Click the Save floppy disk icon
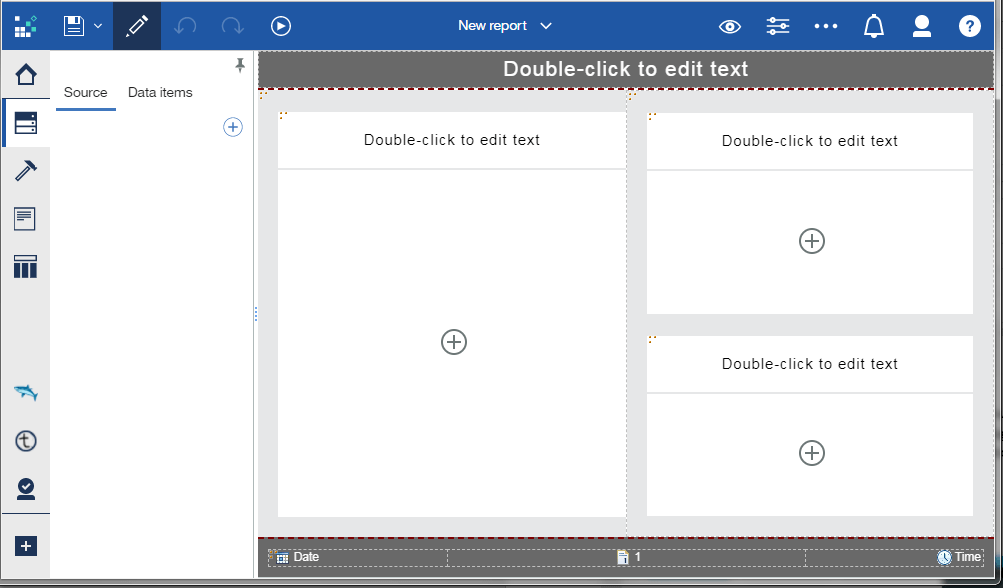This screenshot has height=588, width=1003. pos(74,26)
